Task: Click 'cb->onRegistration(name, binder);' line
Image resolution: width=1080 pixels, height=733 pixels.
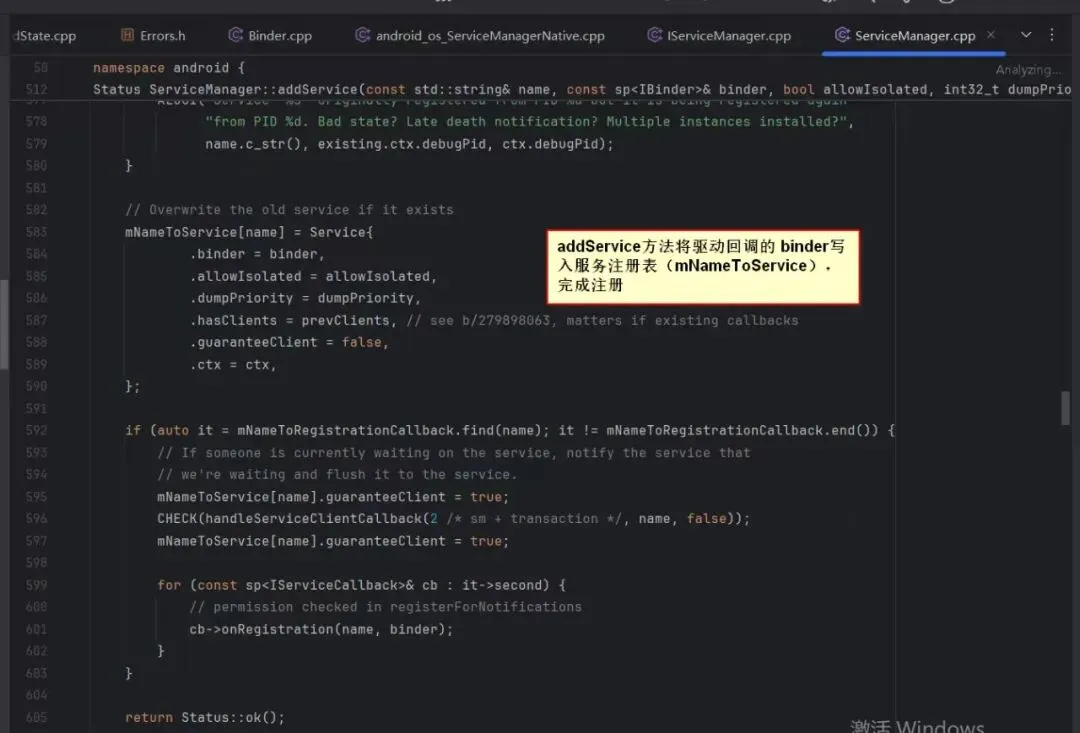Action: point(321,629)
